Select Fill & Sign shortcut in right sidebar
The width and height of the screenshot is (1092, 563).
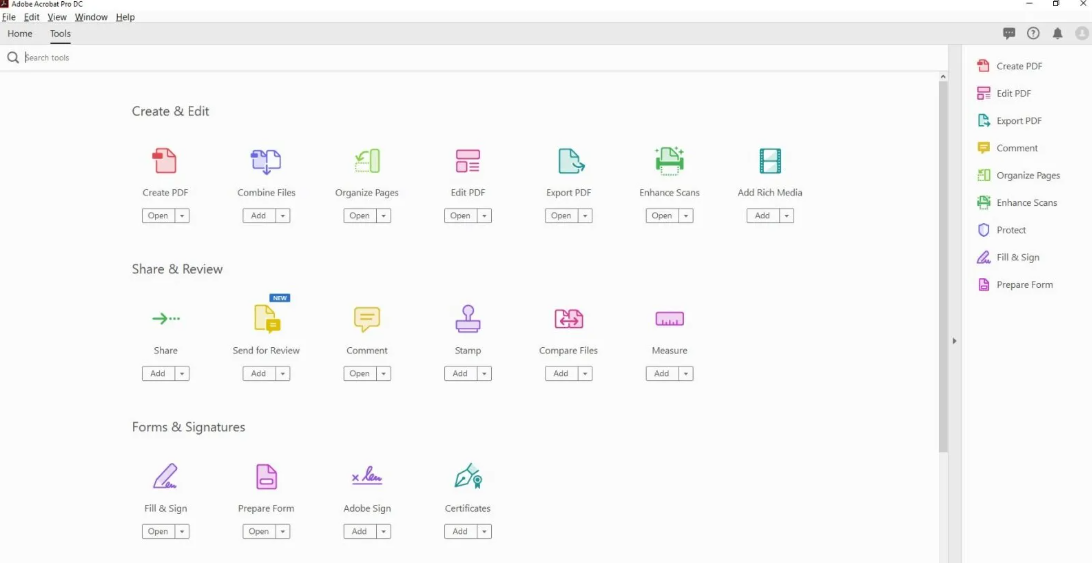pos(1008,257)
